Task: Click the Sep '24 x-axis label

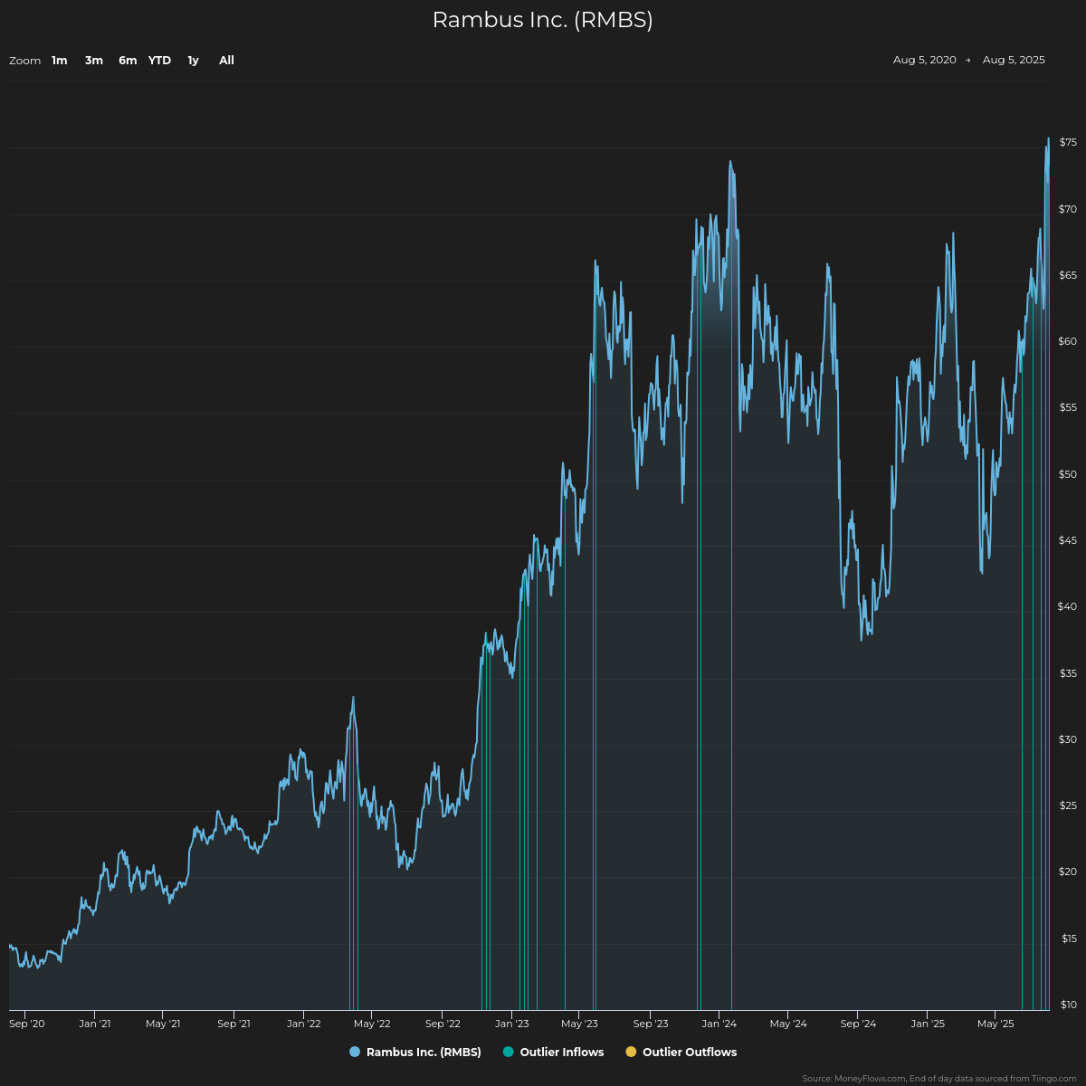Action: coord(858,1024)
